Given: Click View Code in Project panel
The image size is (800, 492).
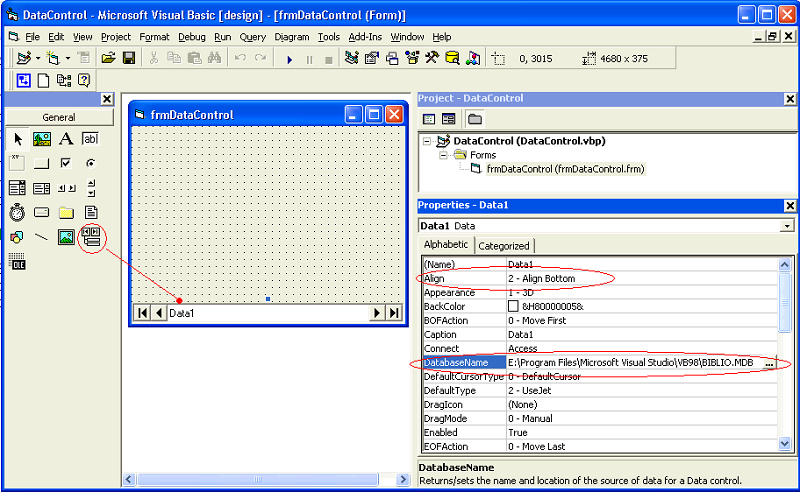Looking at the screenshot, I should click(429, 119).
